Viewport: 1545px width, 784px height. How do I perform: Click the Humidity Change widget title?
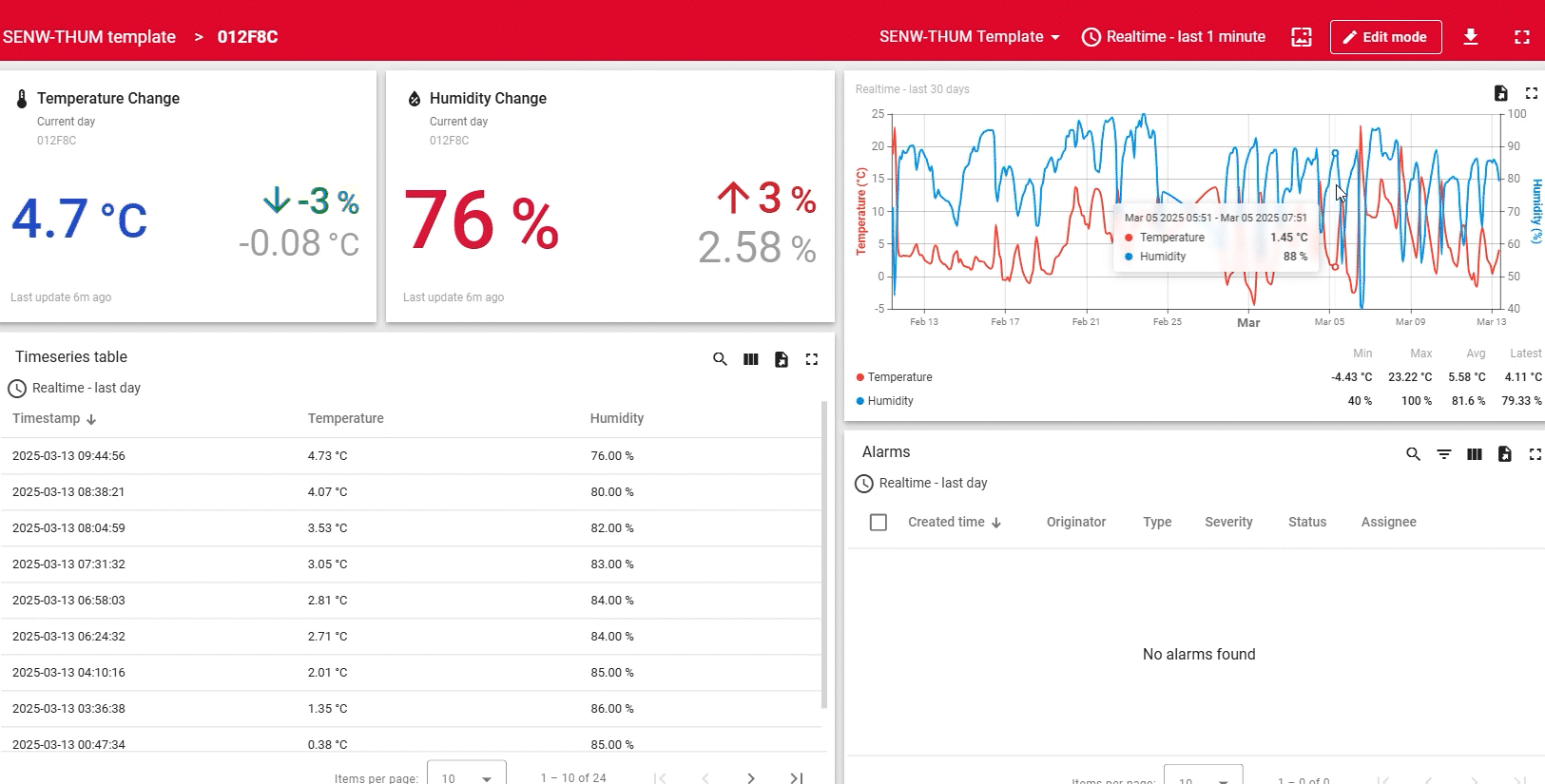click(488, 98)
